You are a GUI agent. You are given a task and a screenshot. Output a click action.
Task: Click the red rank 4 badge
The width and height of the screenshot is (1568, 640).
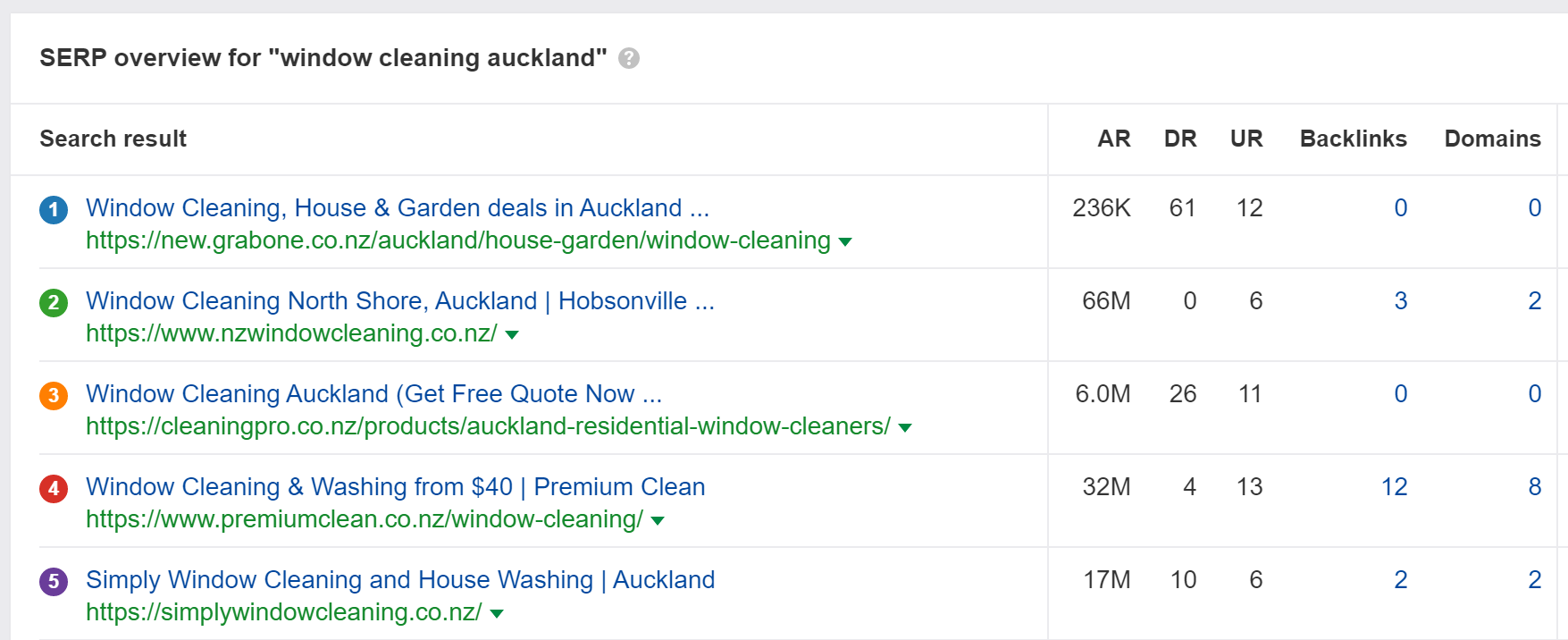tap(54, 489)
